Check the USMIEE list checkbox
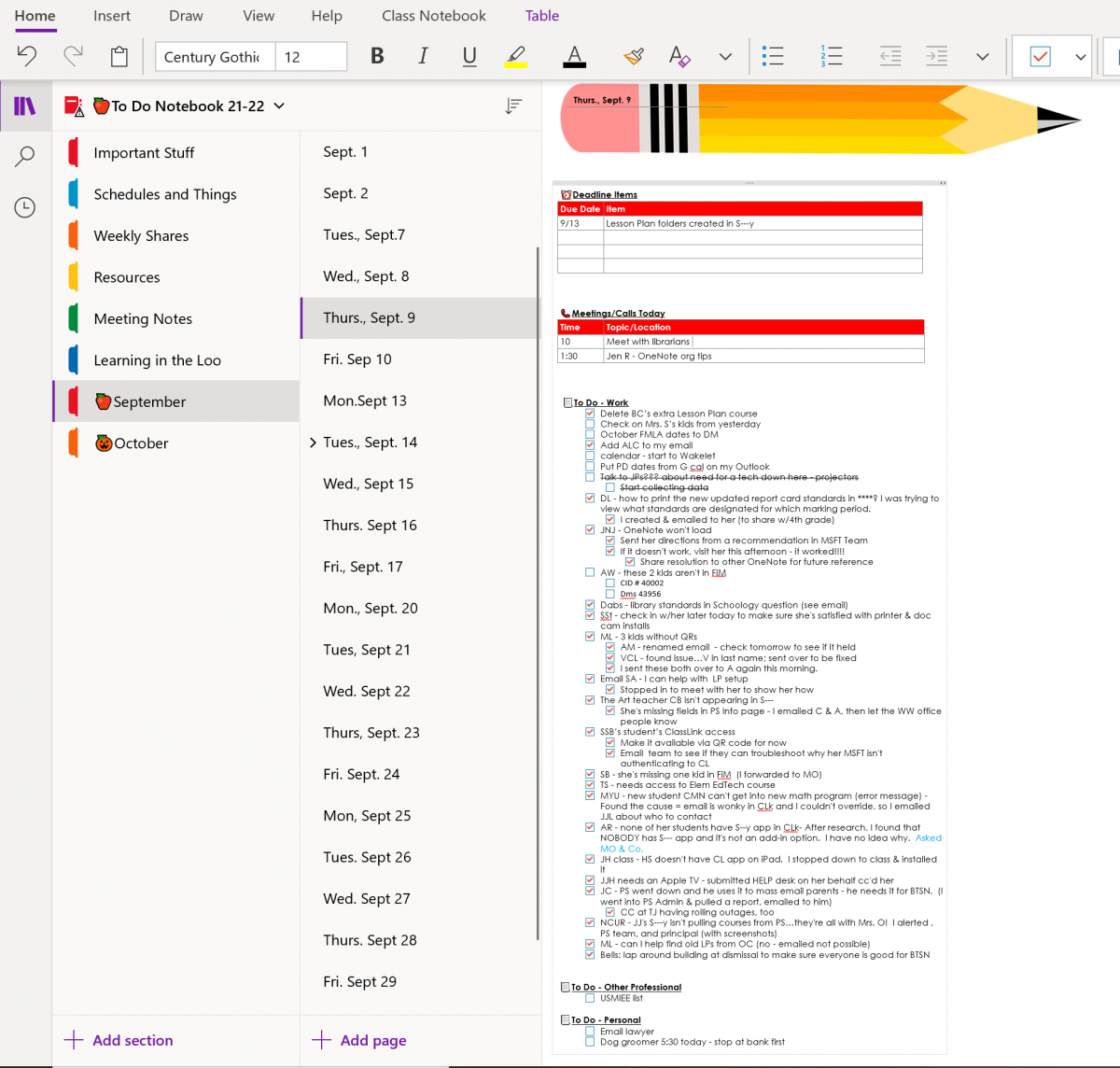Screen dimensions: 1120x1068 pos(589,997)
